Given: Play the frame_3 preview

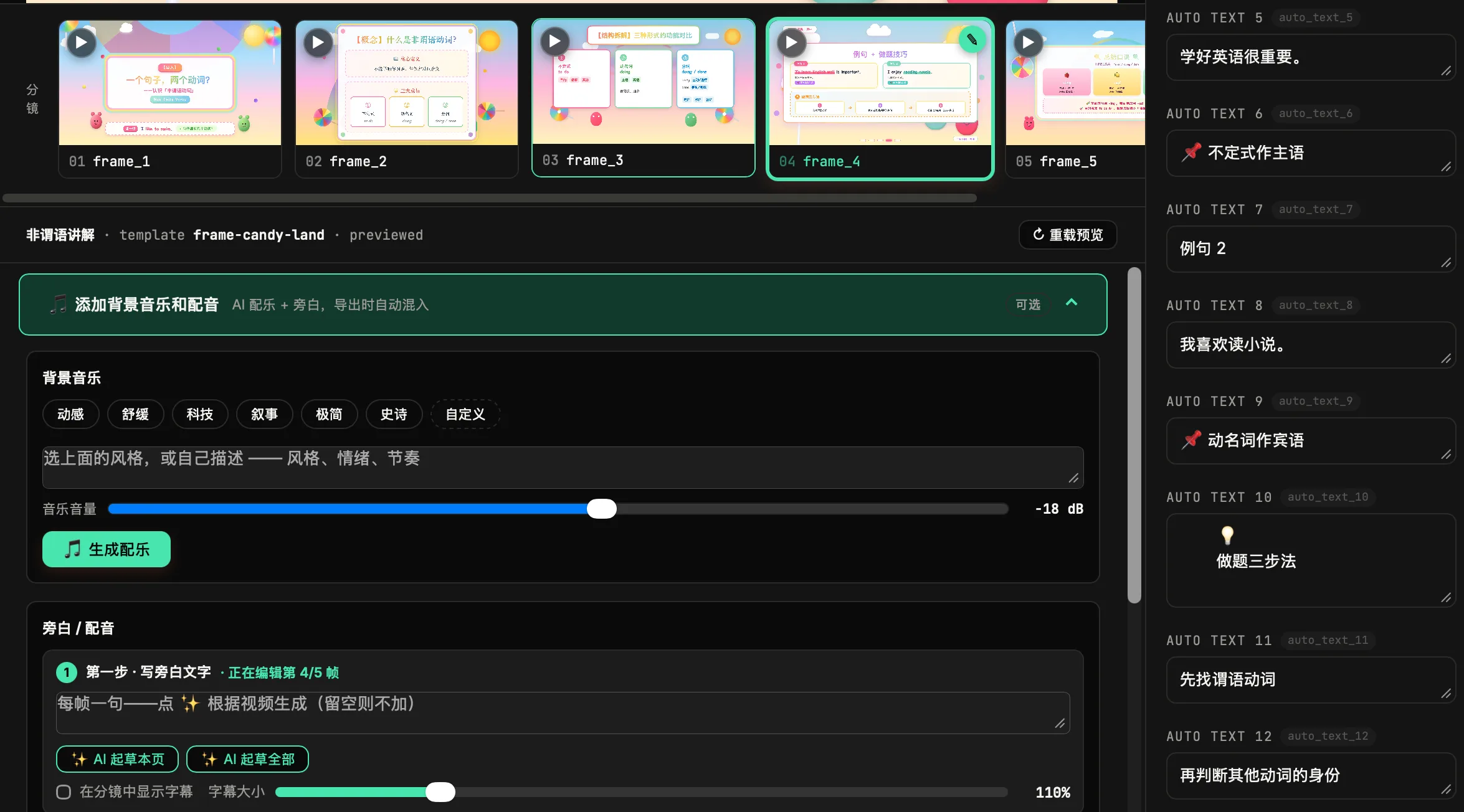Looking at the screenshot, I should [554, 42].
